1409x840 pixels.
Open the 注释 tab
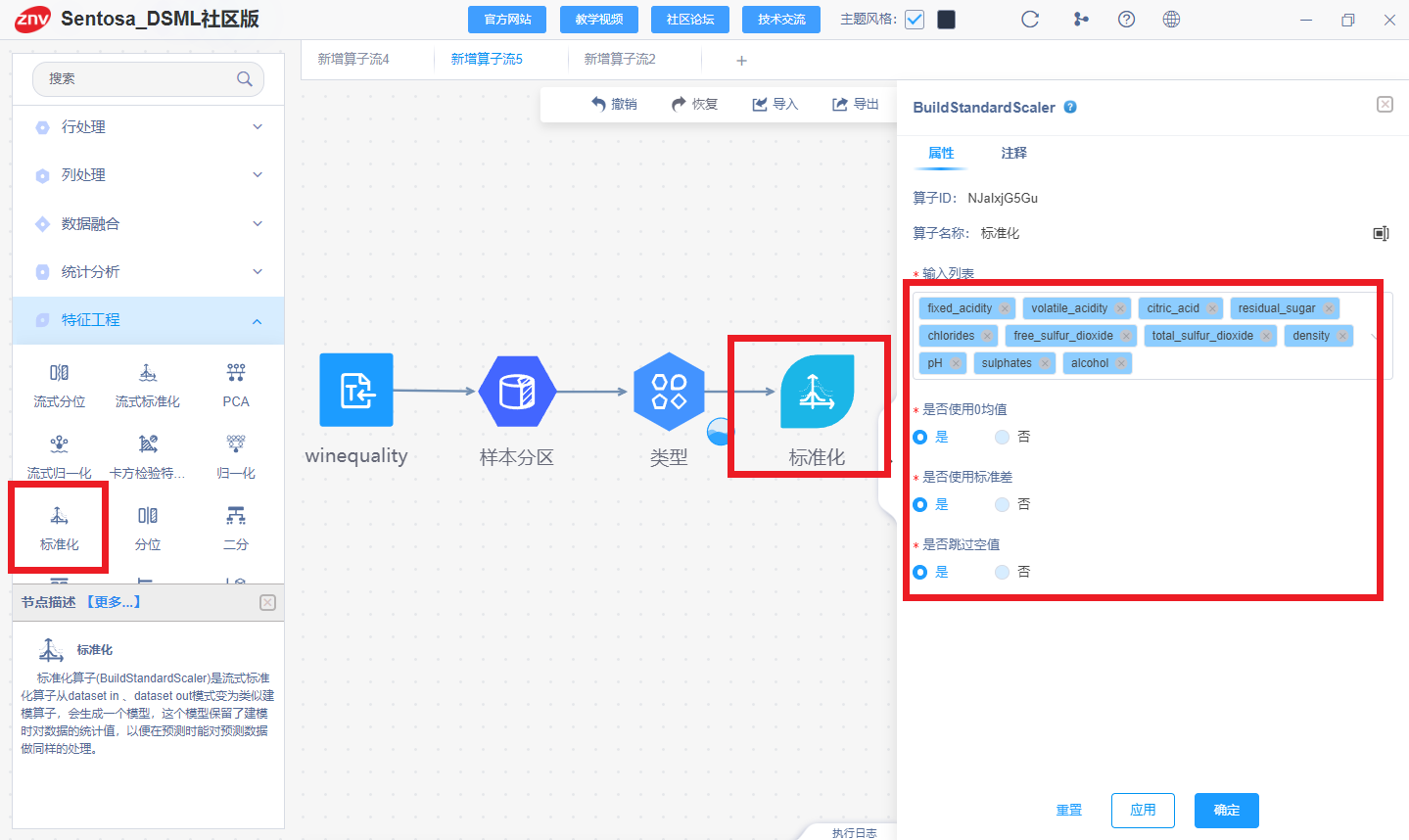tap(1014, 153)
